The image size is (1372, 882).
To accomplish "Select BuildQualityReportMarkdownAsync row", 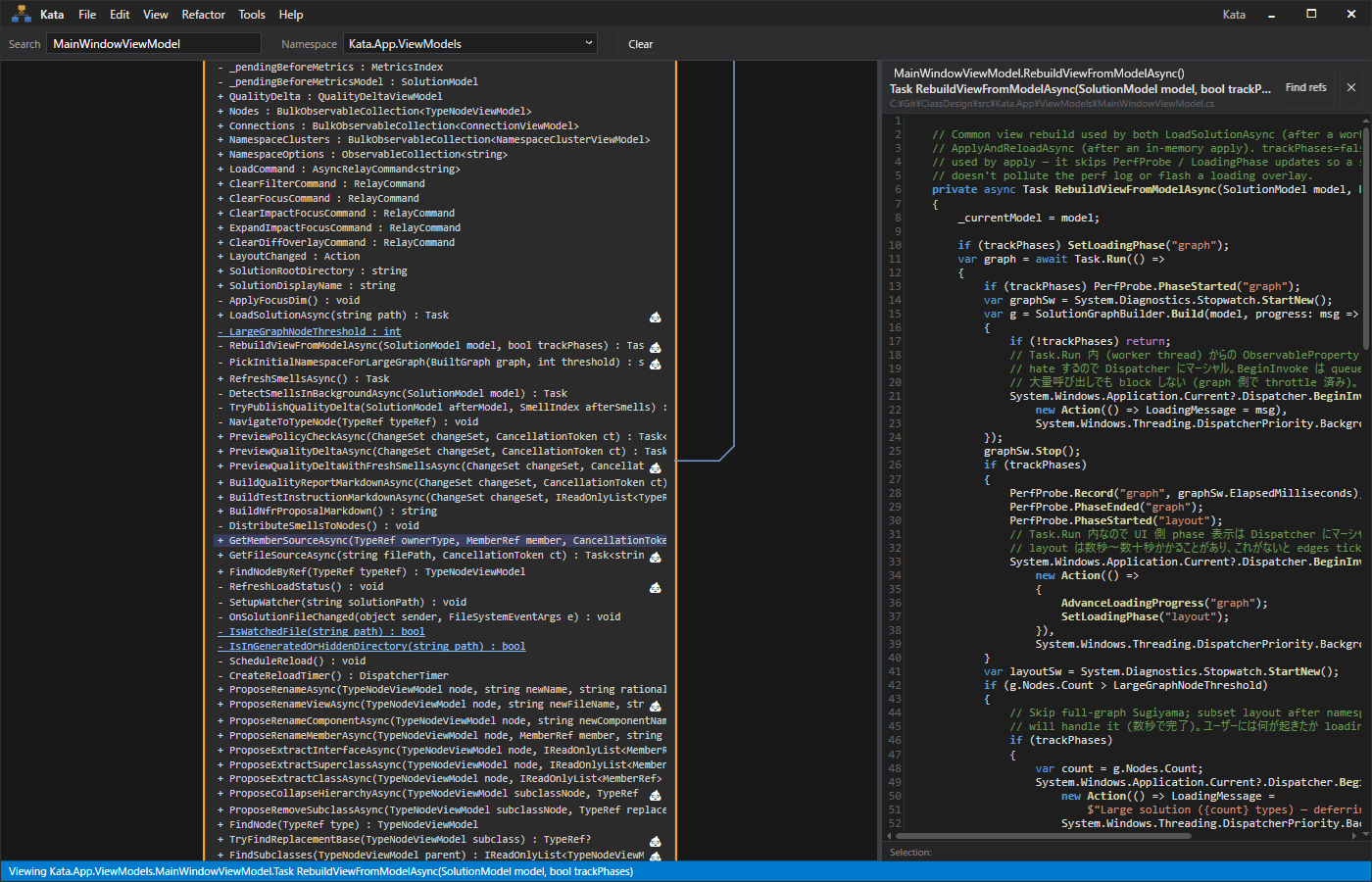I will pos(441,482).
